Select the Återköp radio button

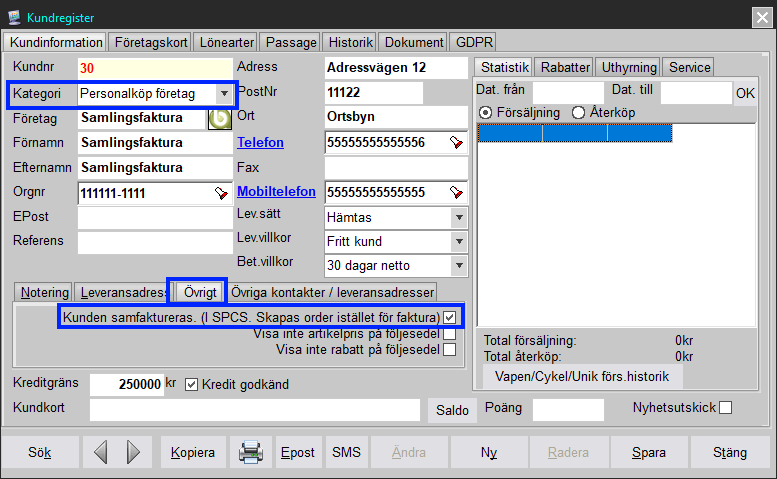(x=578, y=112)
